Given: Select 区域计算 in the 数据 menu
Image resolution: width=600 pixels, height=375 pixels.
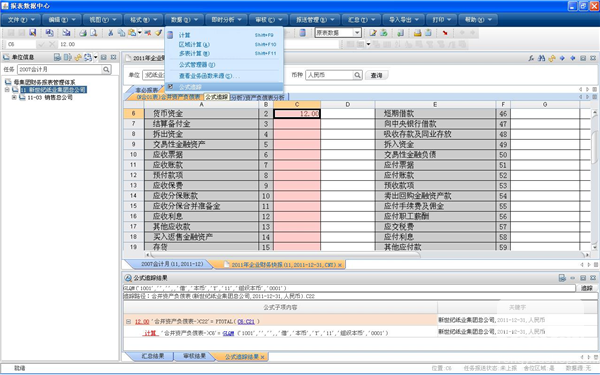Looking at the screenshot, I should pos(225,44).
